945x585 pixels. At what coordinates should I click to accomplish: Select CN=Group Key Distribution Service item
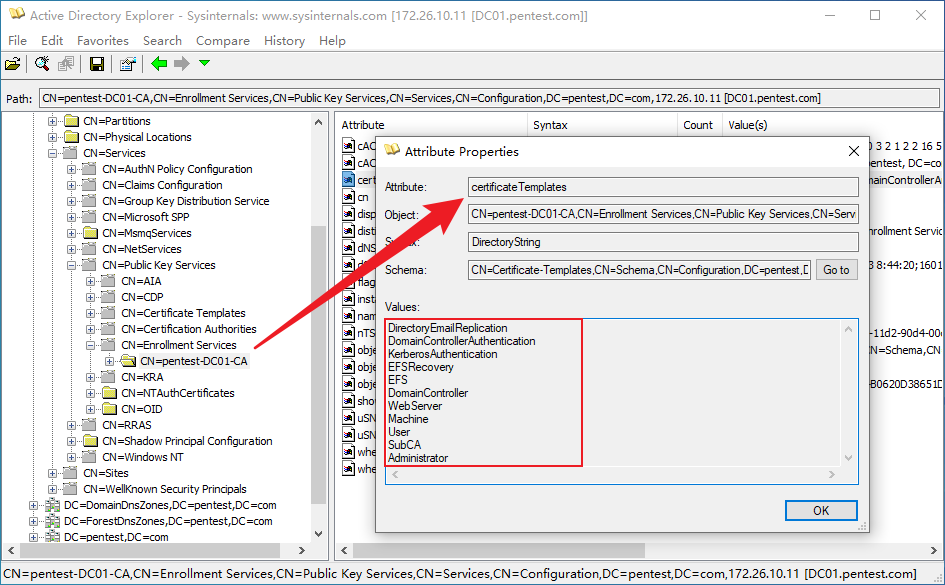click(x=186, y=201)
